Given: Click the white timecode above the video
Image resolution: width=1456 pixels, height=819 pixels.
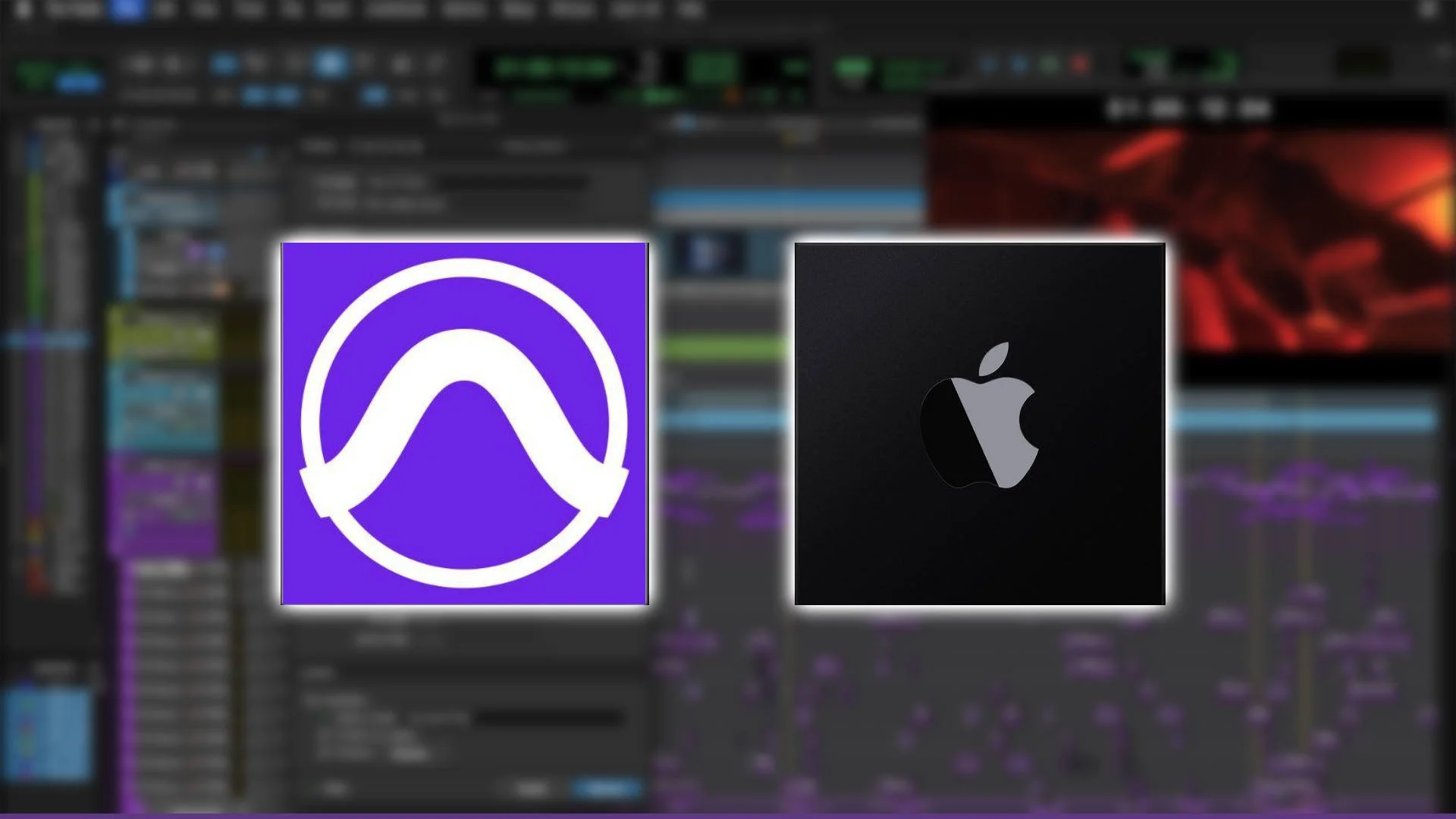Looking at the screenshot, I should tap(1188, 109).
